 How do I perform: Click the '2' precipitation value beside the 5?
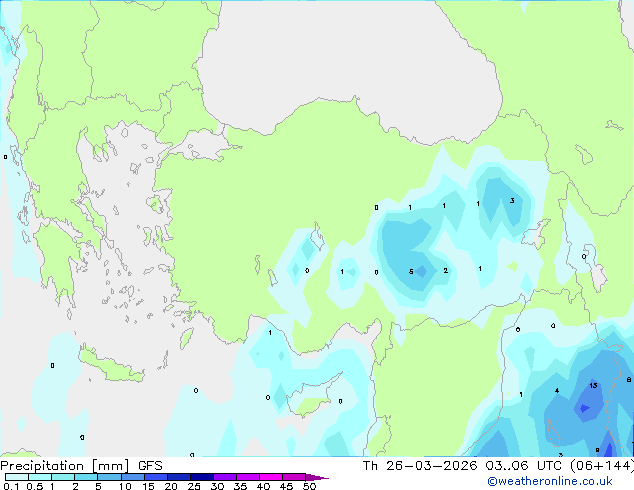click(446, 270)
